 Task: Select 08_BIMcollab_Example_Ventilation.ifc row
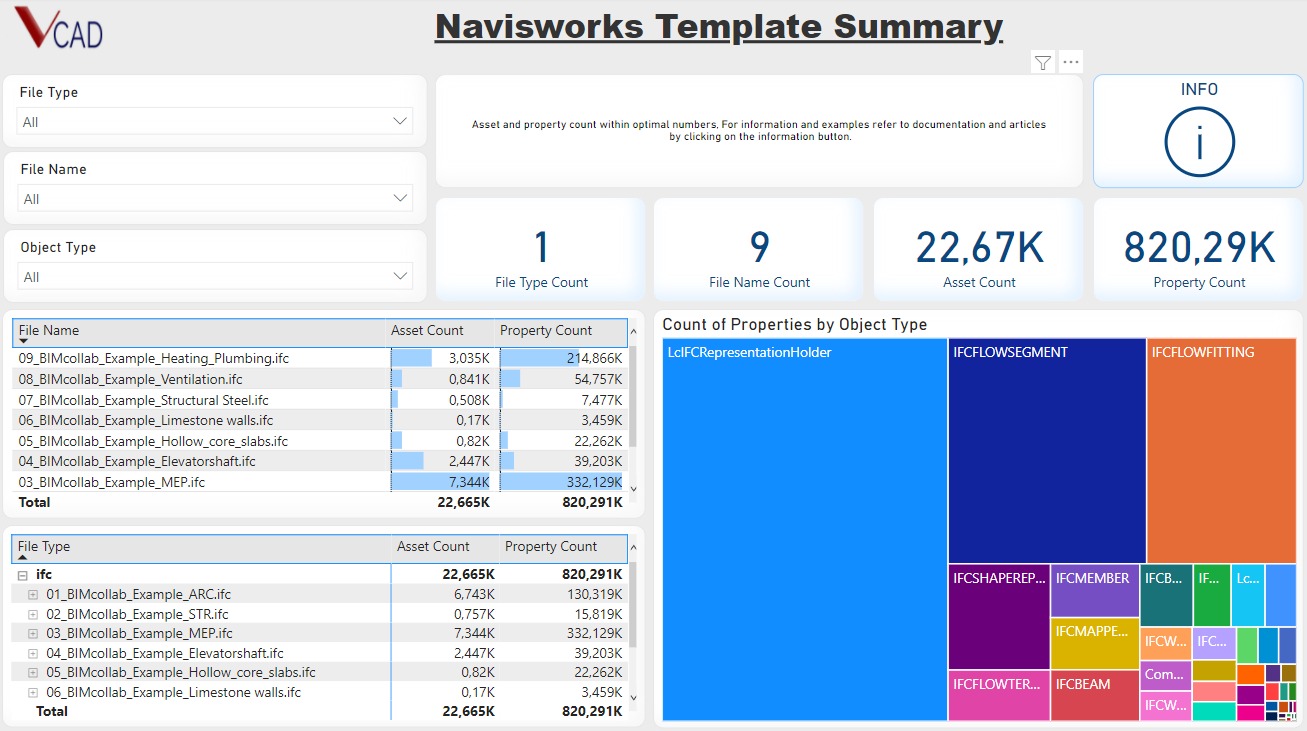(x=320, y=378)
